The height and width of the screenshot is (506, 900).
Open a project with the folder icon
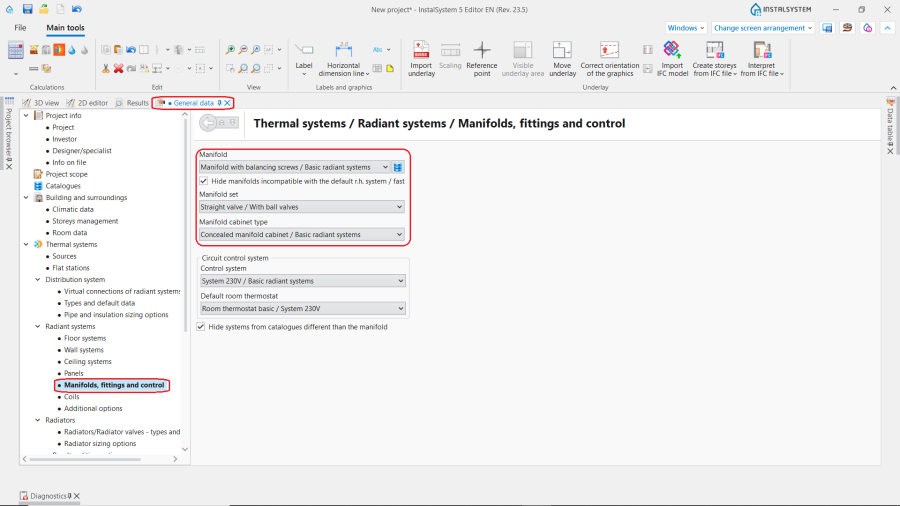pos(44,9)
